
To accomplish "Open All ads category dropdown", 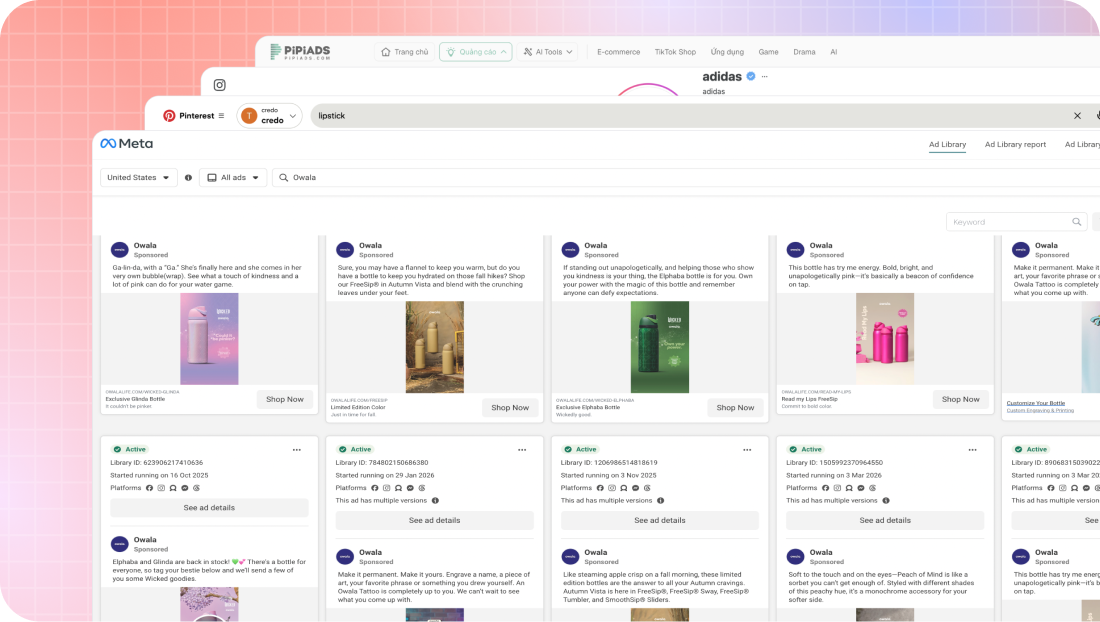I will pos(233,177).
